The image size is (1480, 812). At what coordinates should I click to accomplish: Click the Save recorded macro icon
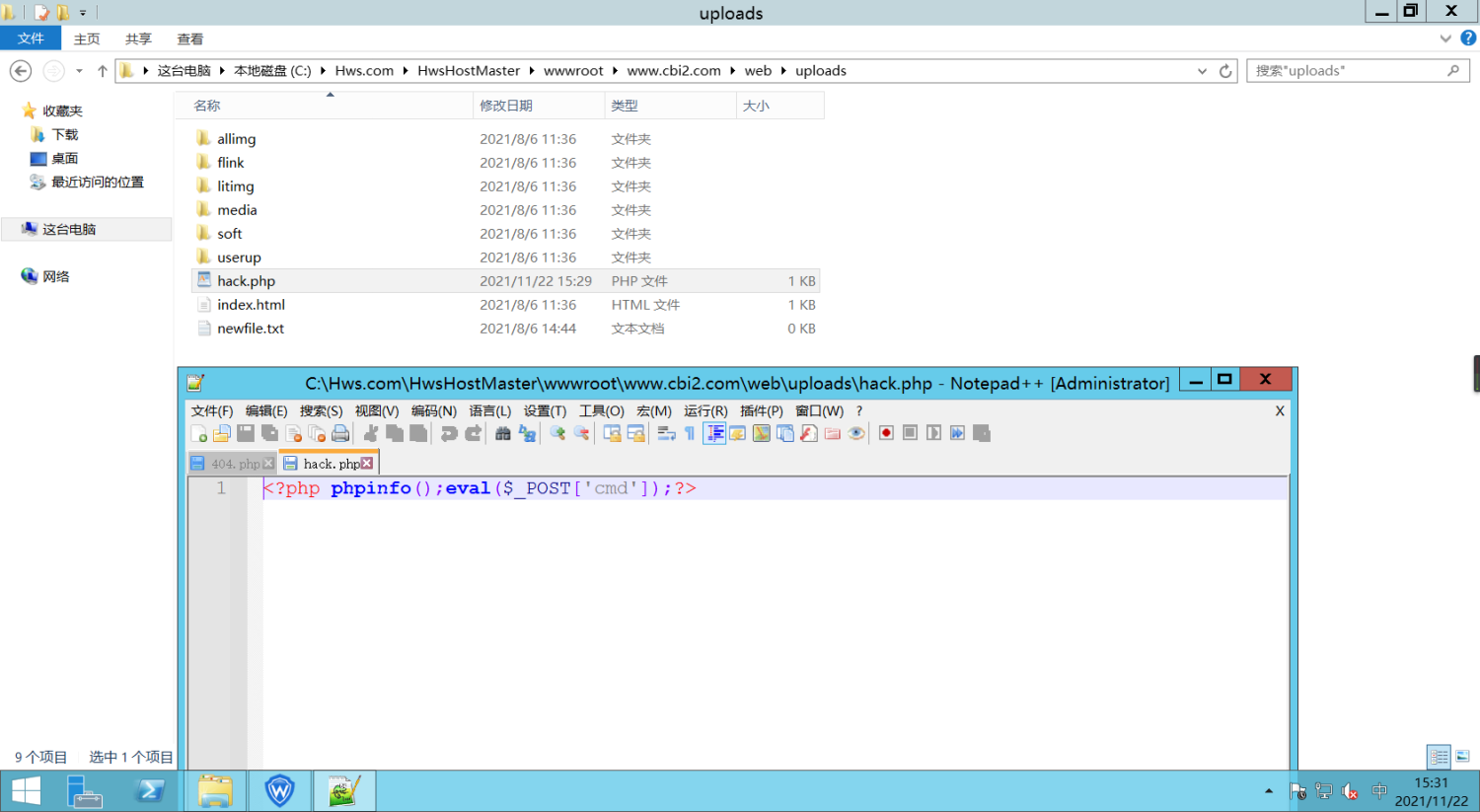[981, 433]
